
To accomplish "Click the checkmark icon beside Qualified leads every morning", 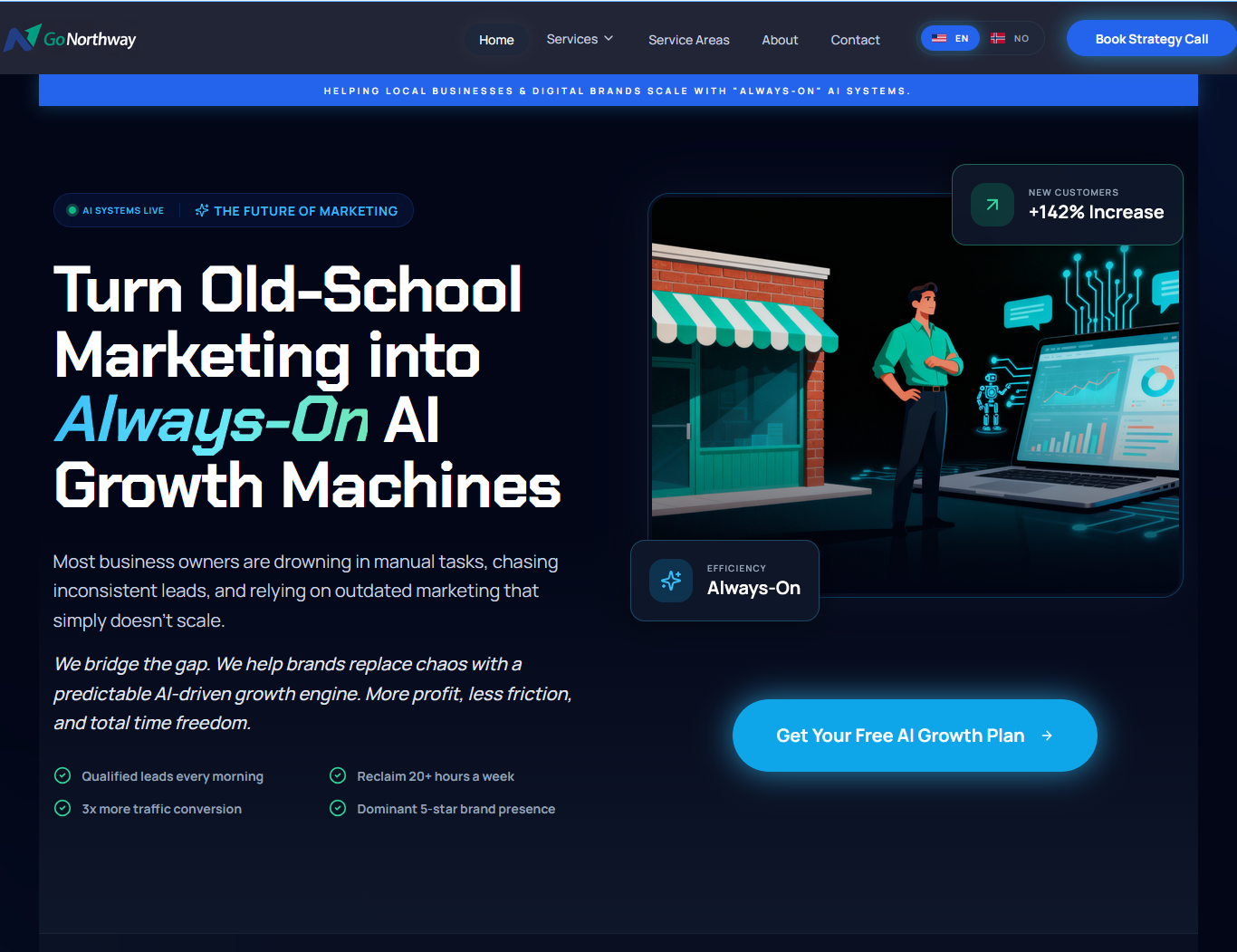I will click(62, 775).
